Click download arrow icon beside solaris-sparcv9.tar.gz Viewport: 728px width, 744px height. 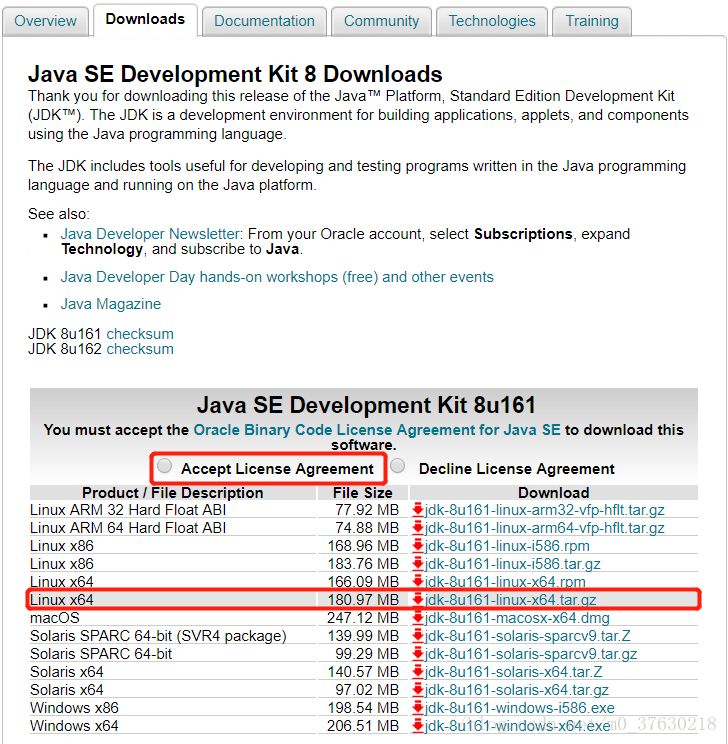pyautogui.click(x=418, y=654)
